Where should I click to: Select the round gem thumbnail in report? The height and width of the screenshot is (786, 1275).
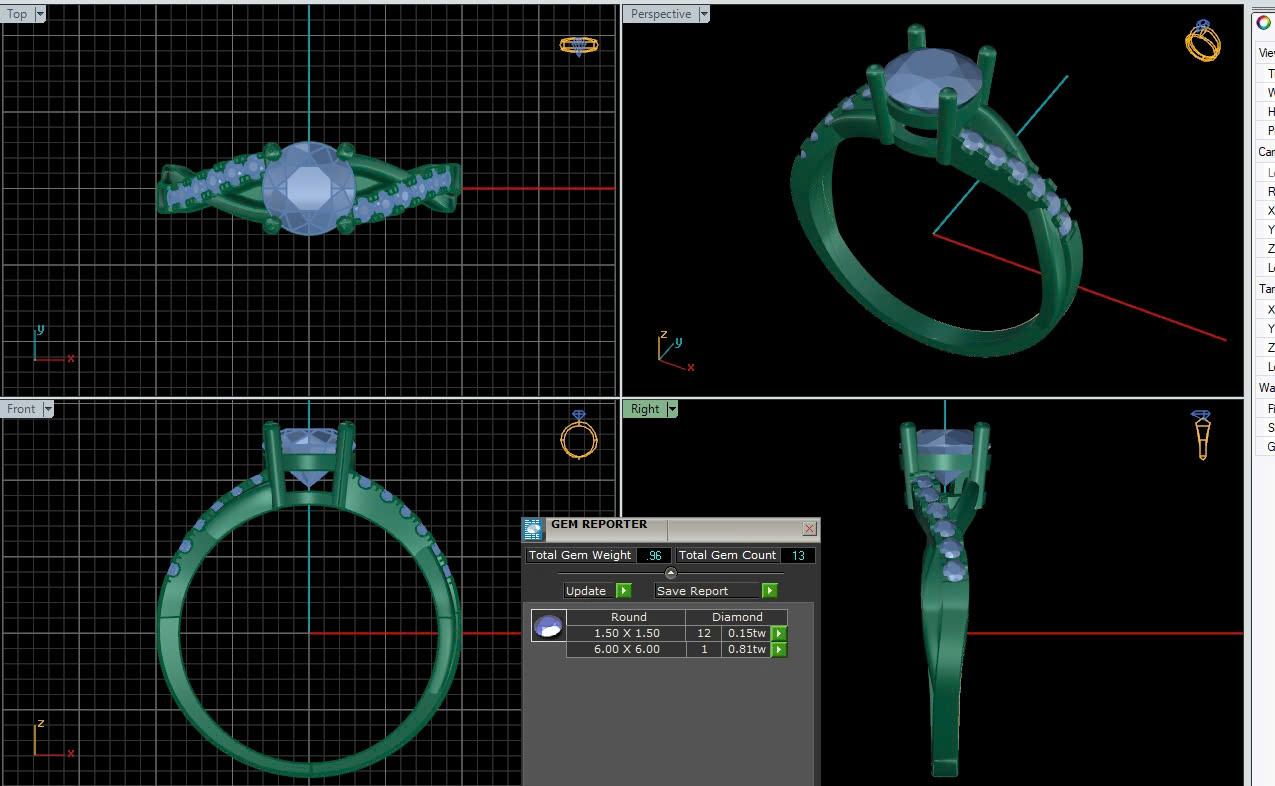click(x=548, y=626)
